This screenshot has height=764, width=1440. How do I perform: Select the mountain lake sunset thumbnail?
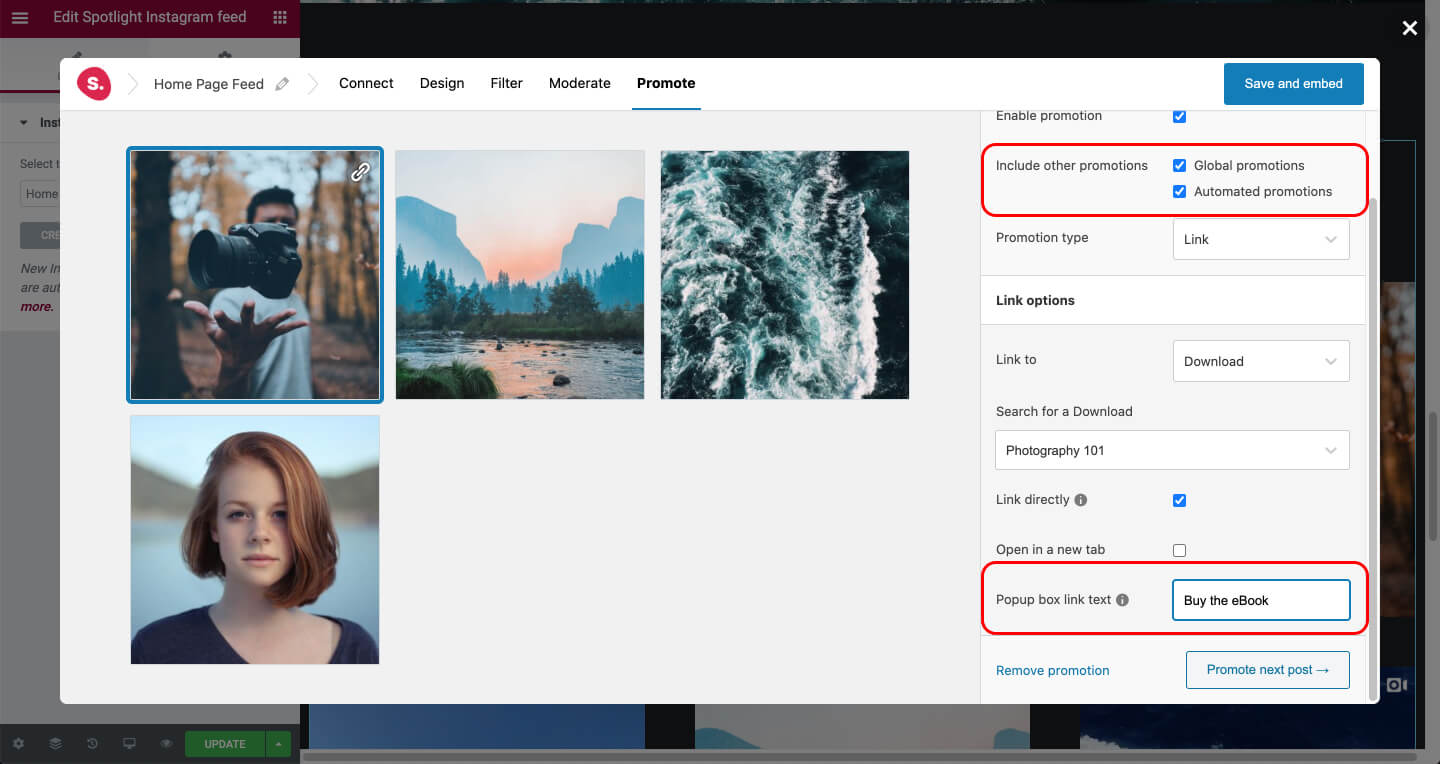[520, 275]
